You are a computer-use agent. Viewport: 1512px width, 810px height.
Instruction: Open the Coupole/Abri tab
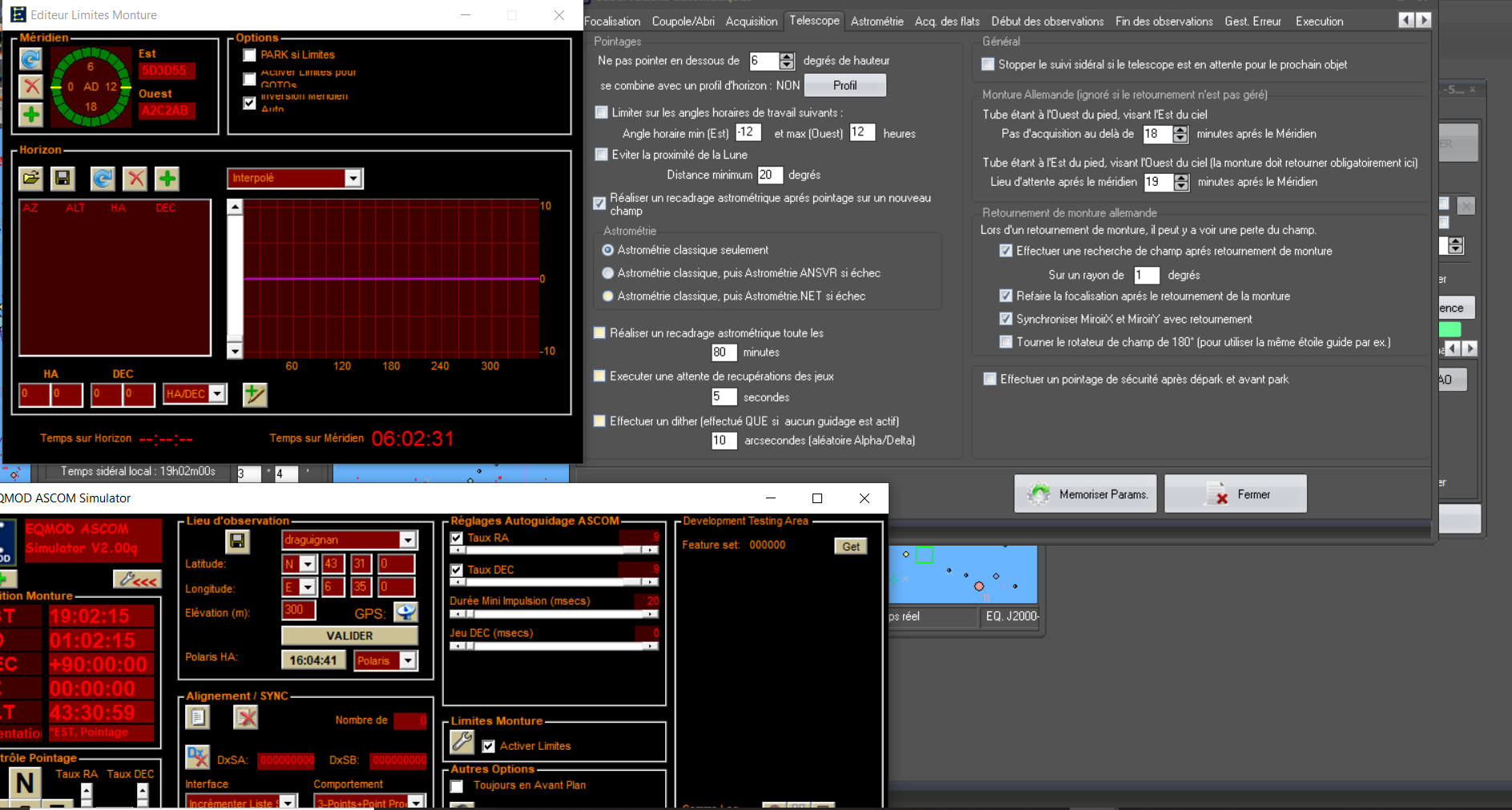click(x=683, y=22)
